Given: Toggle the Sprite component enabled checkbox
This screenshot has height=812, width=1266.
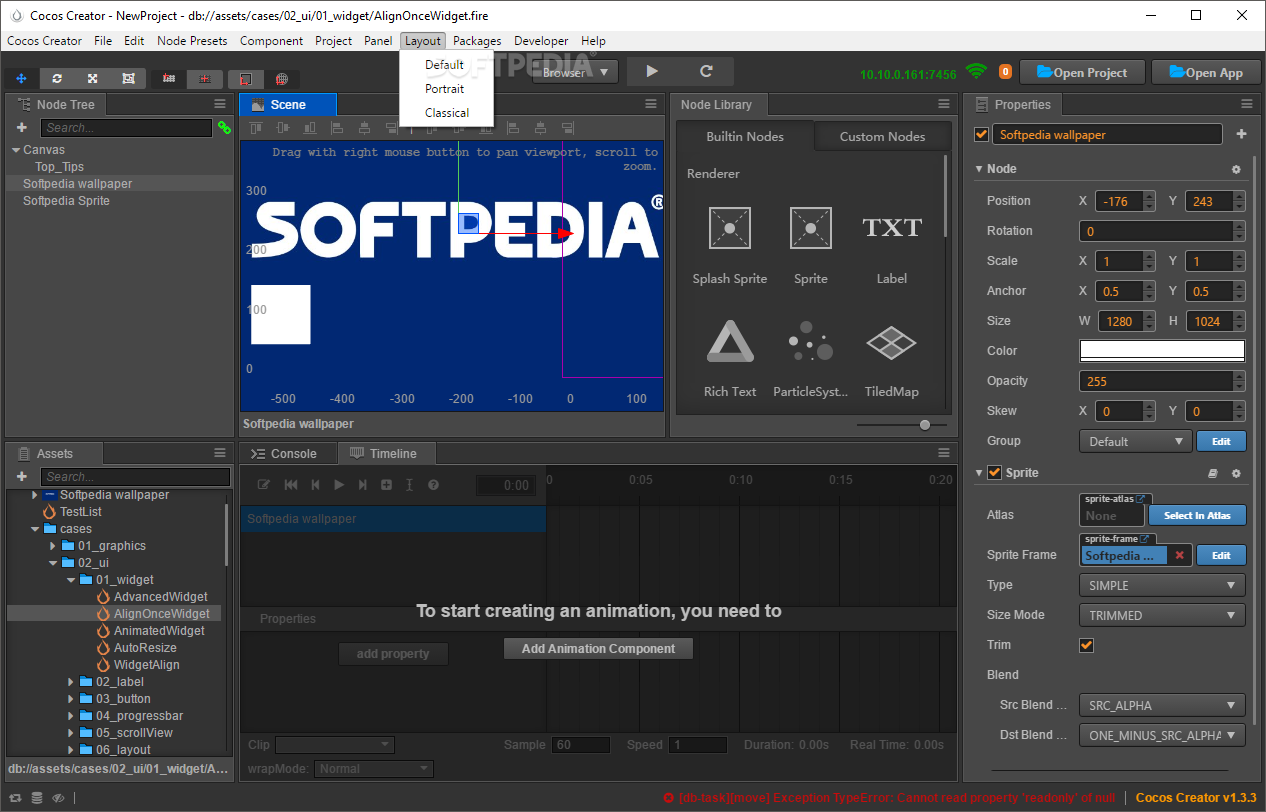Looking at the screenshot, I should 994,473.
